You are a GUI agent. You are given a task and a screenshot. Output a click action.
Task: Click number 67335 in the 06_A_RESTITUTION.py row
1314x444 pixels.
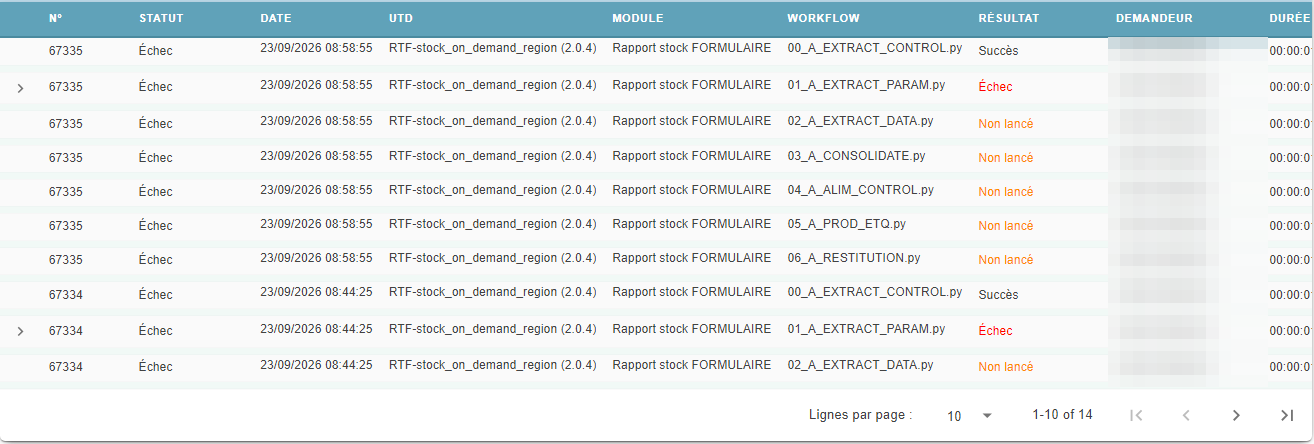pyautogui.click(x=65, y=260)
